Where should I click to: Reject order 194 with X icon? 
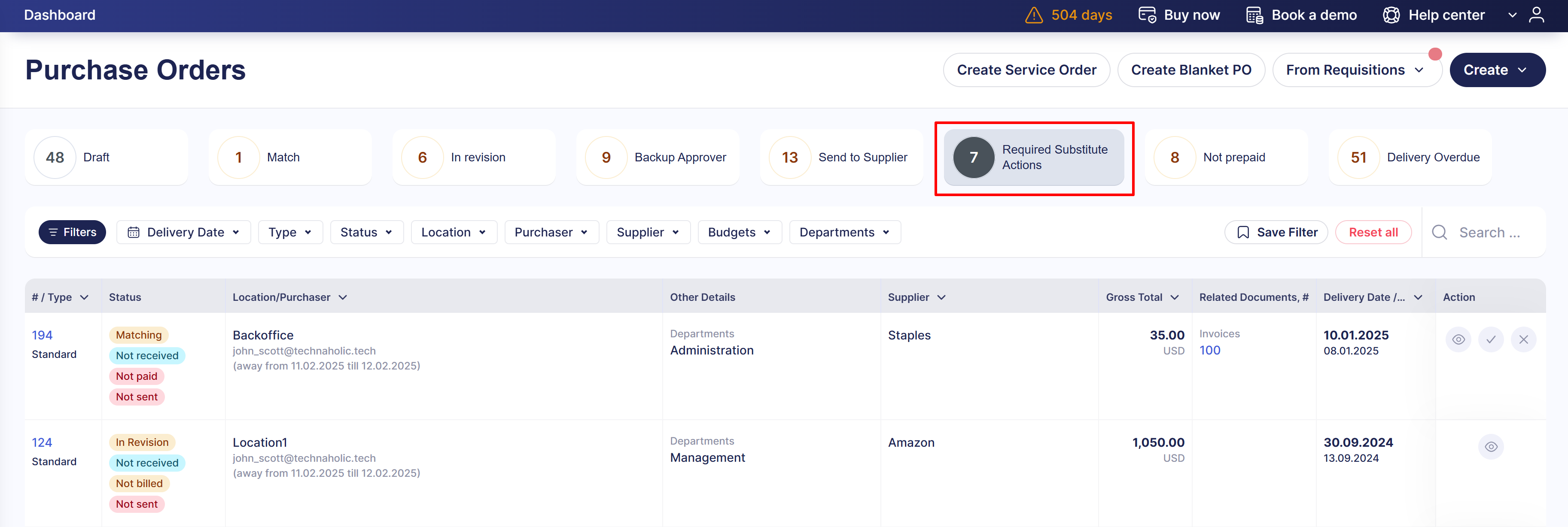pyautogui.click(x=1524, y=339)
